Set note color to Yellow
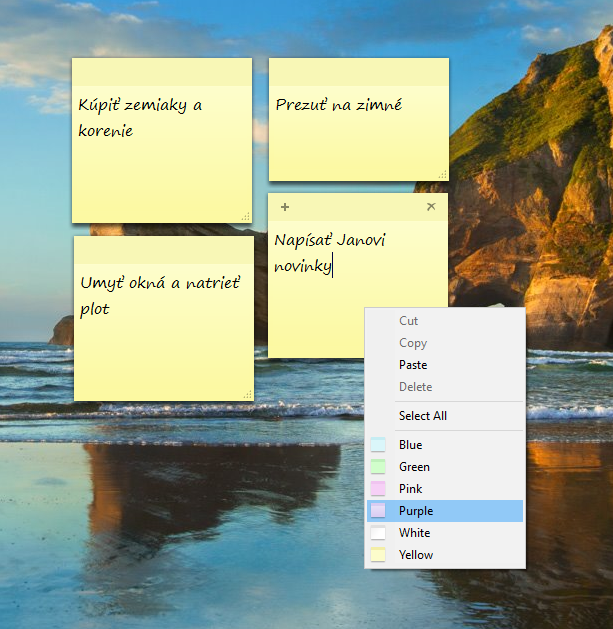This screenshot has height=629, width=613. pos(445,555)
